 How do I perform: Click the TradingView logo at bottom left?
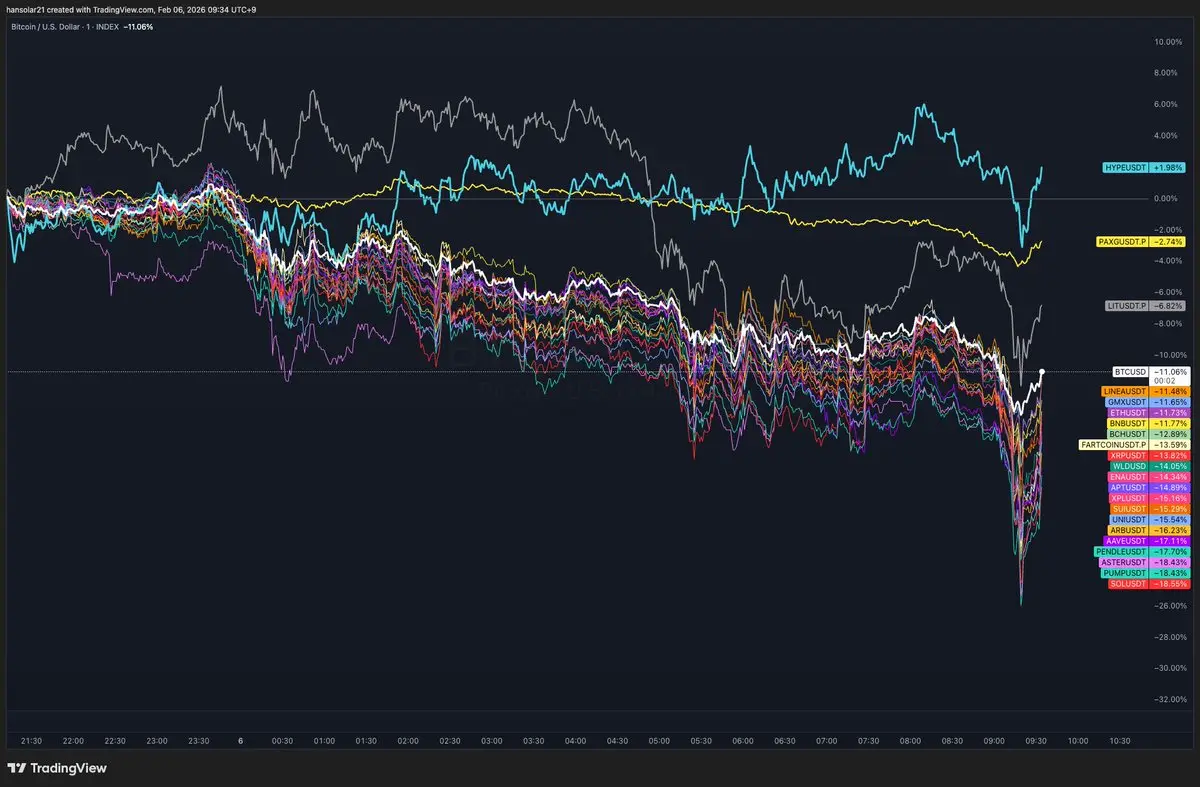pos(56,768)
